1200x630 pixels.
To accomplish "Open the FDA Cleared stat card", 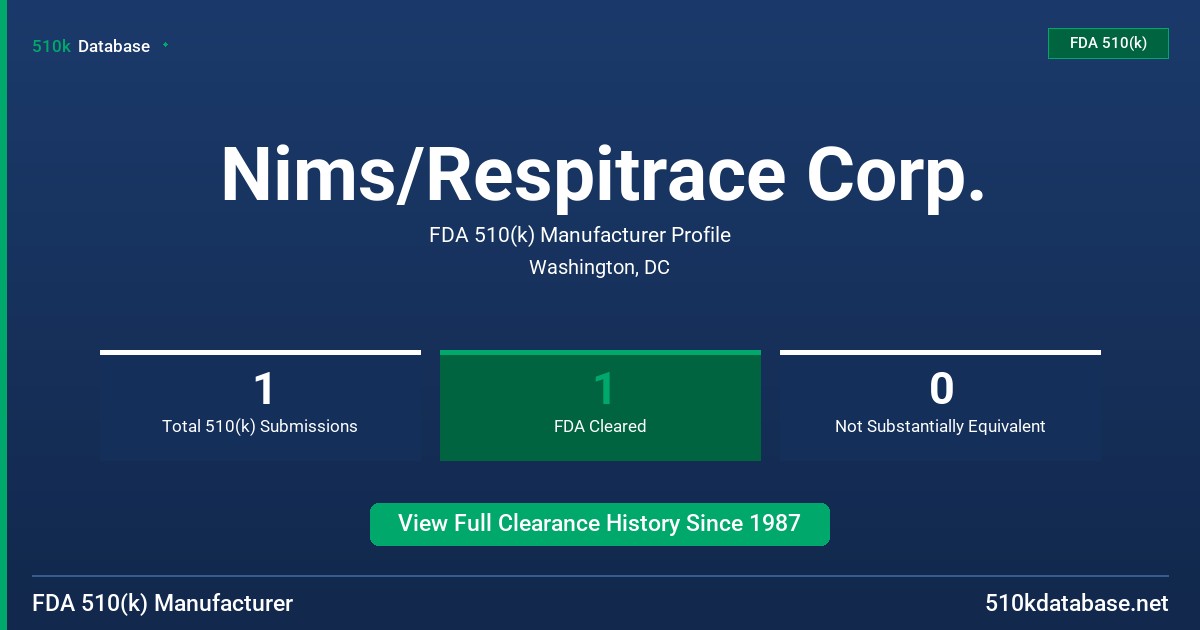I will click(600, 405).
